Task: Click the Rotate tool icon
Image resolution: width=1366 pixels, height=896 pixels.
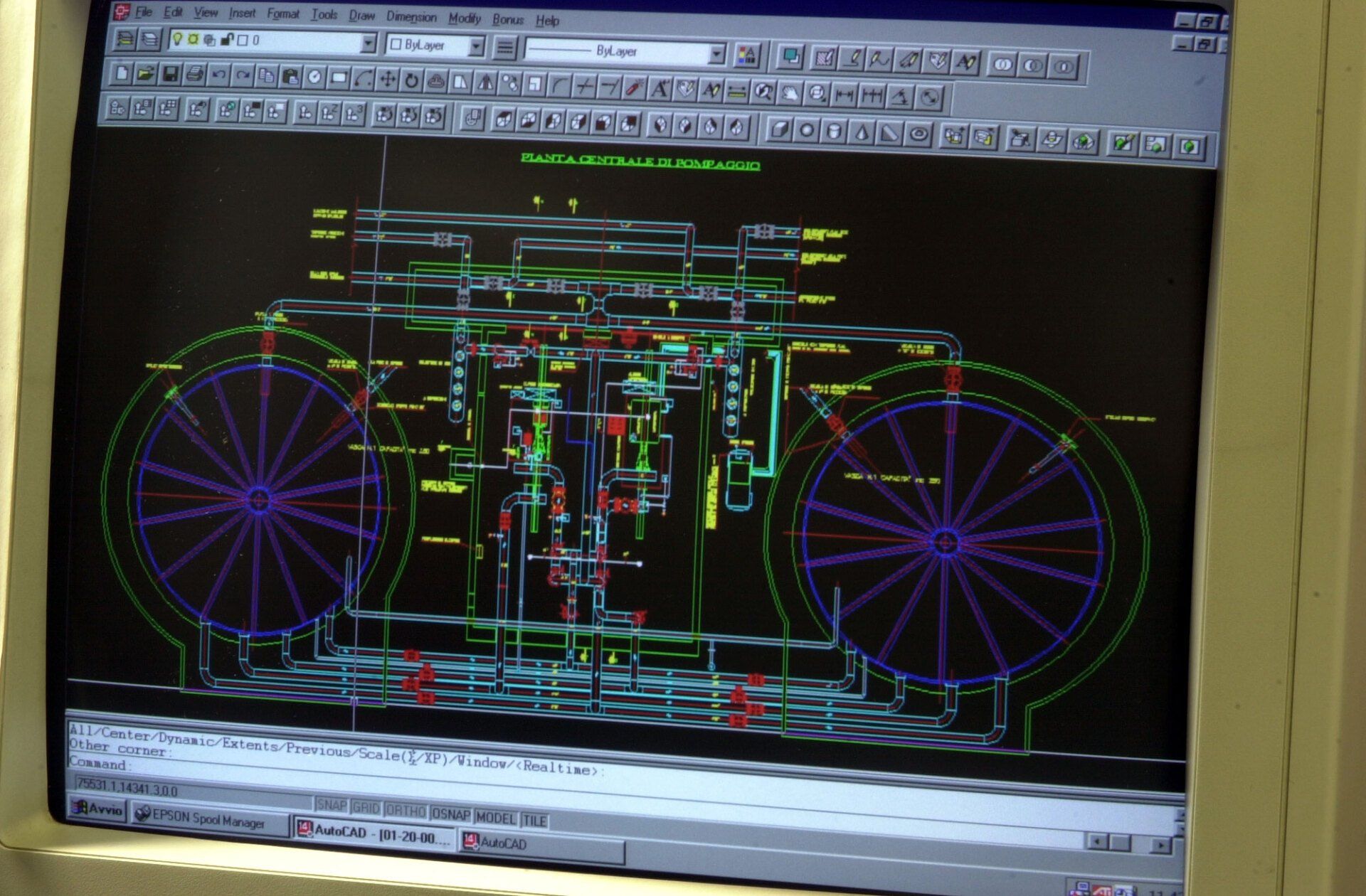Action: (x=411, y=80)
